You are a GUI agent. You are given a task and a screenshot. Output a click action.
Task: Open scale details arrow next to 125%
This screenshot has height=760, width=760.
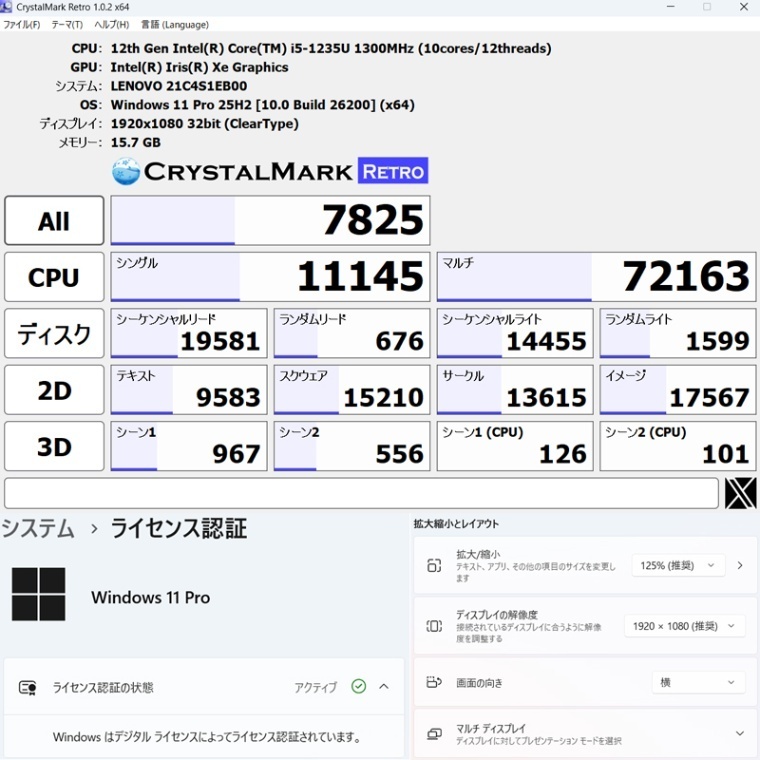tap(740, 565)
